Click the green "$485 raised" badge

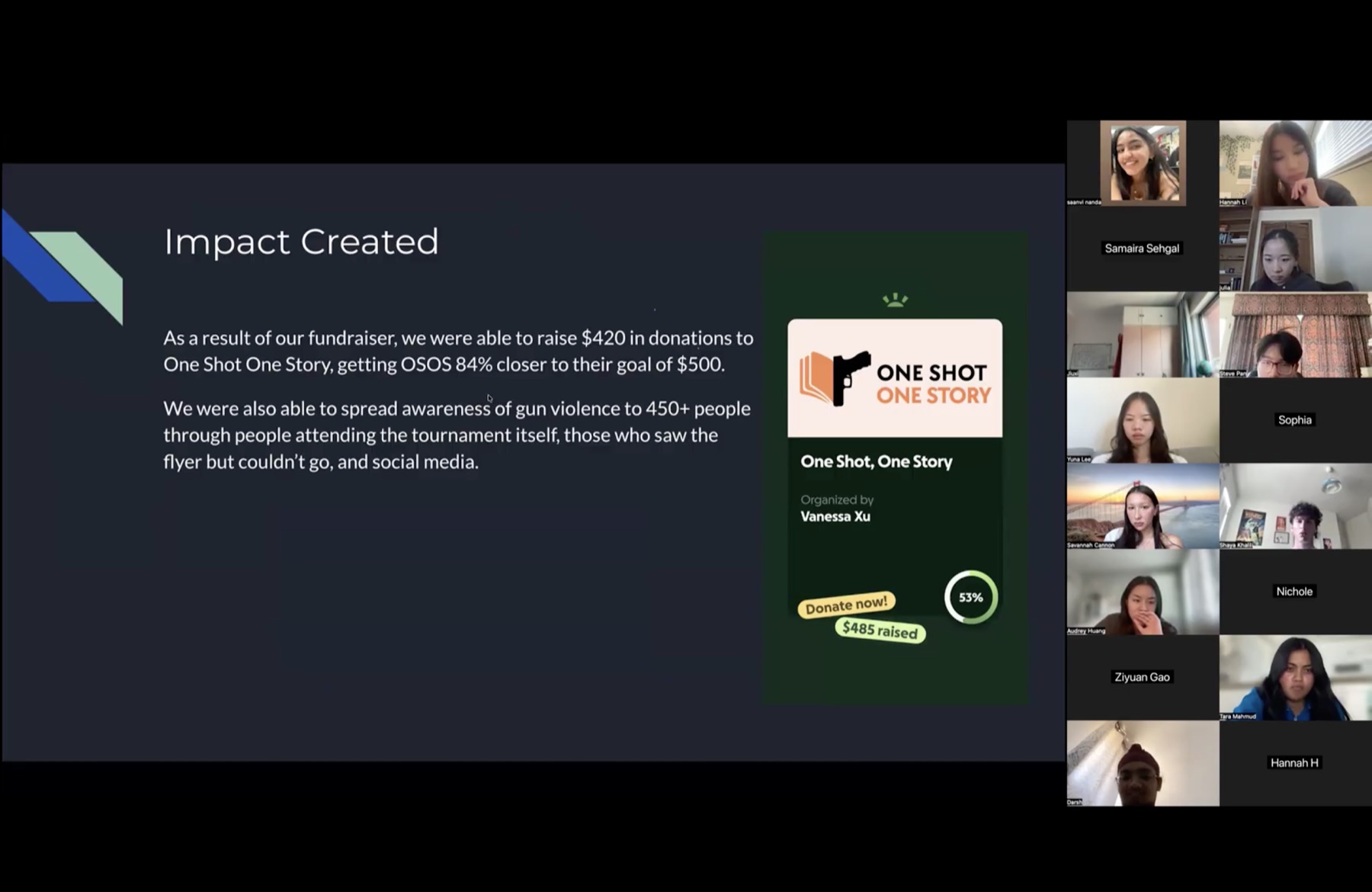point(880,630)
